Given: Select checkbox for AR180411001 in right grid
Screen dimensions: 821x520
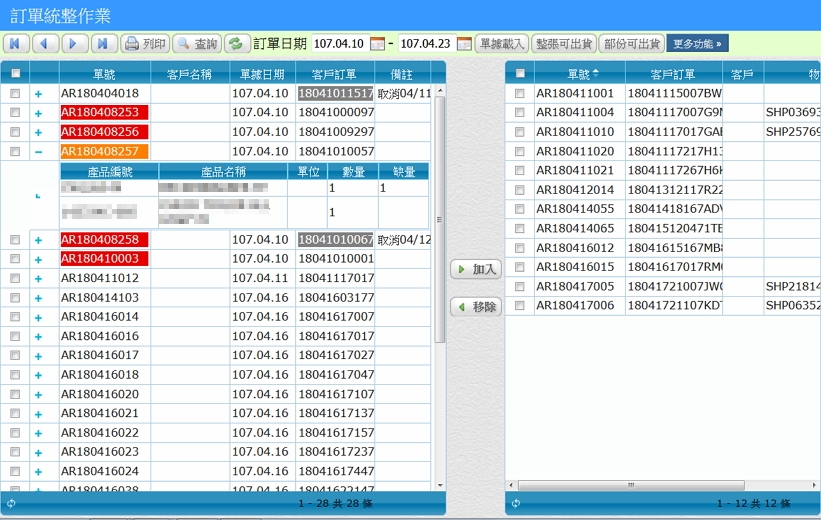Looking at the screenshot, I should 519,93.
